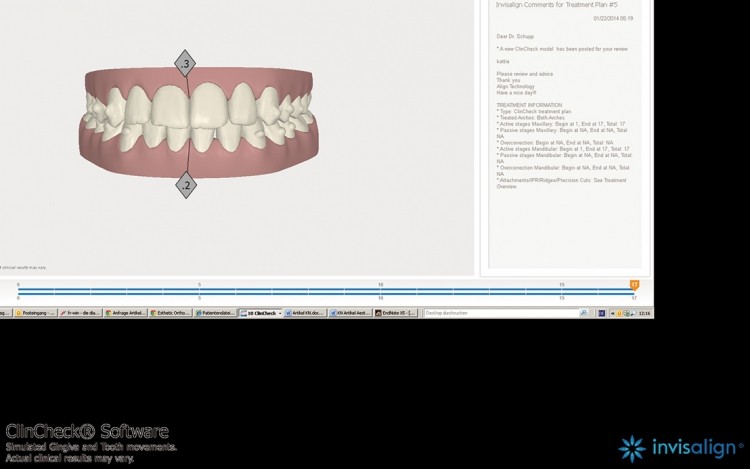Open the EndNote X5 taskbar window

click(x=396, y=313)
